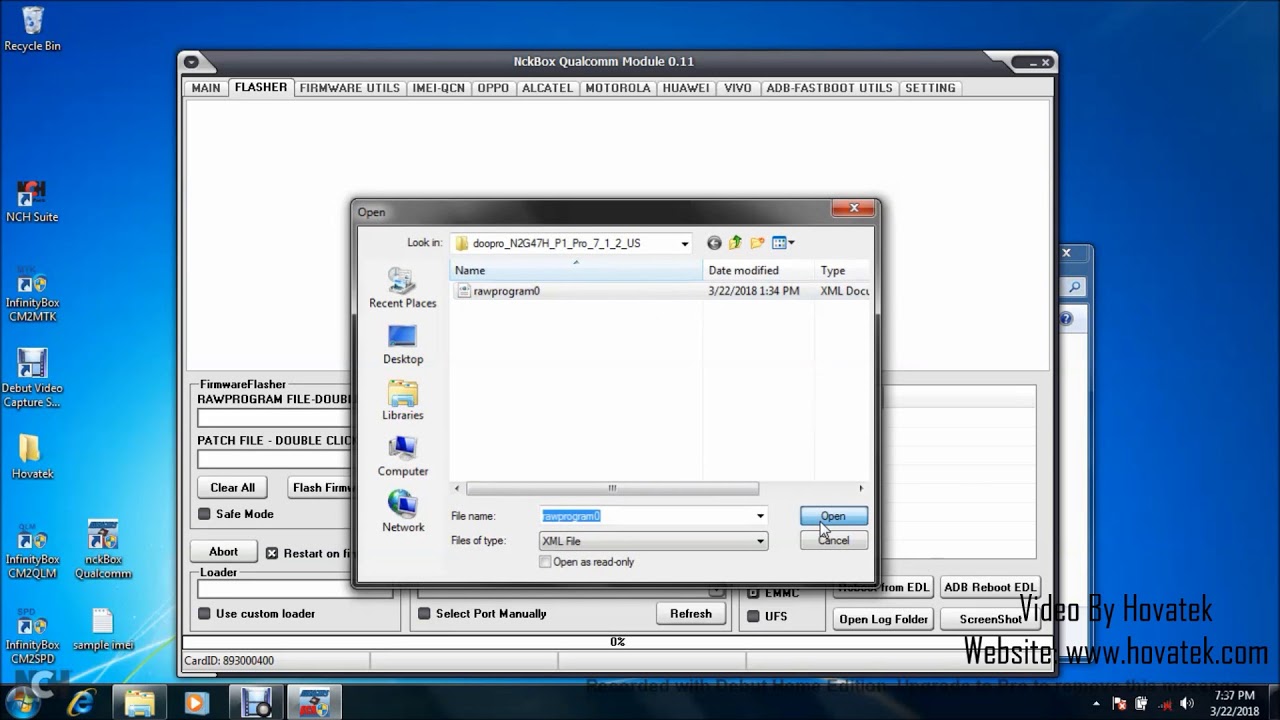Select the UFS storage option
1280x720 pixels.
753,617
